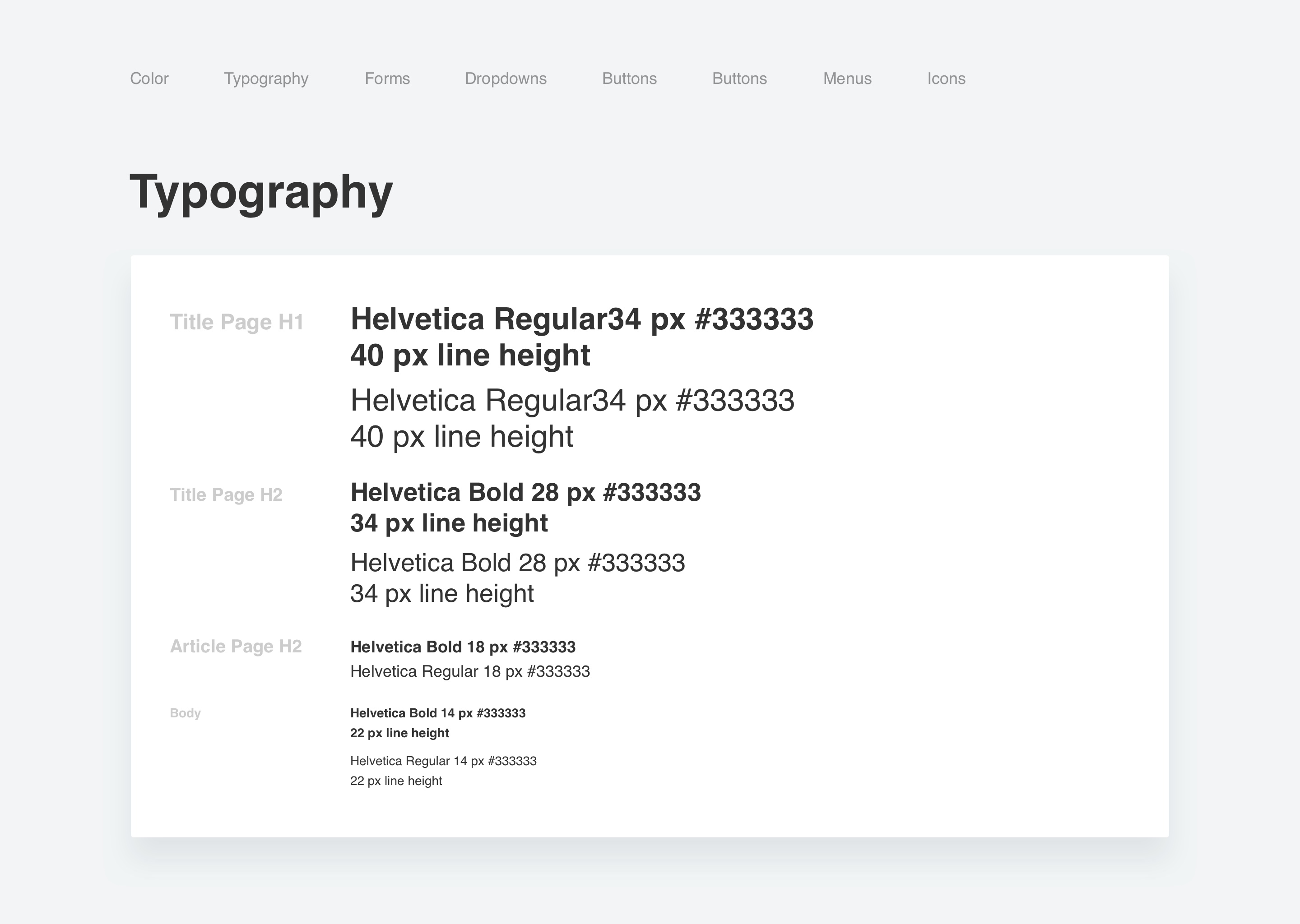Open the Icons navigation link
The image size is (1300, 924).
[x=946, y=79]
